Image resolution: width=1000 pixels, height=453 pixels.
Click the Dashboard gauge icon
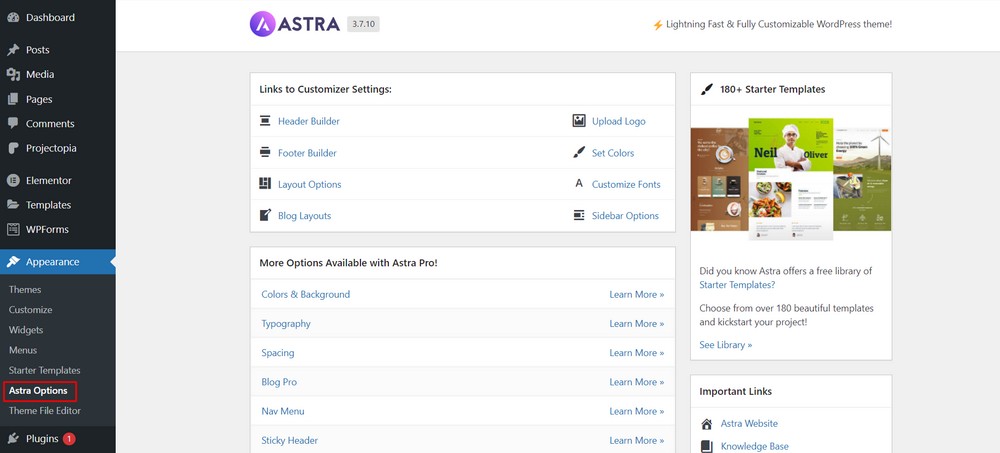[13, 17]
